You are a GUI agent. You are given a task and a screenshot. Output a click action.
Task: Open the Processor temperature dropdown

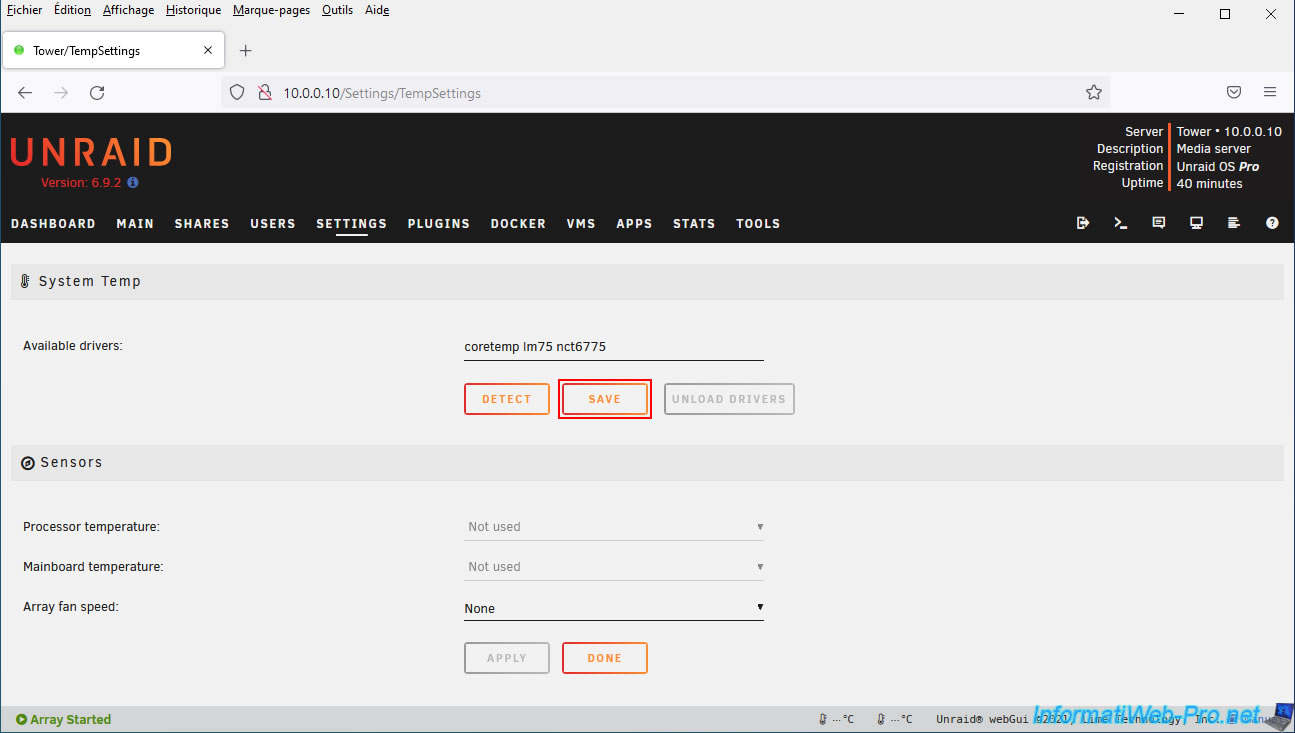613,527
